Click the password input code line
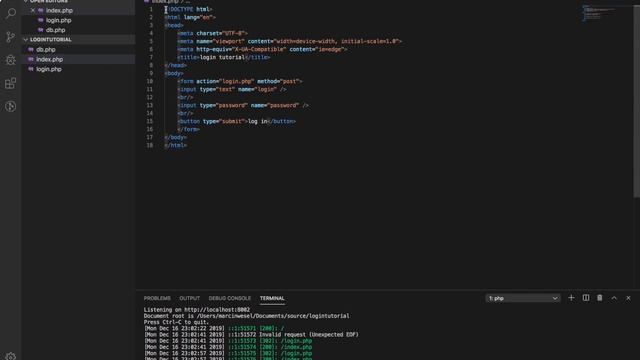This screenshot has width=640, height=360. (243, 105)
